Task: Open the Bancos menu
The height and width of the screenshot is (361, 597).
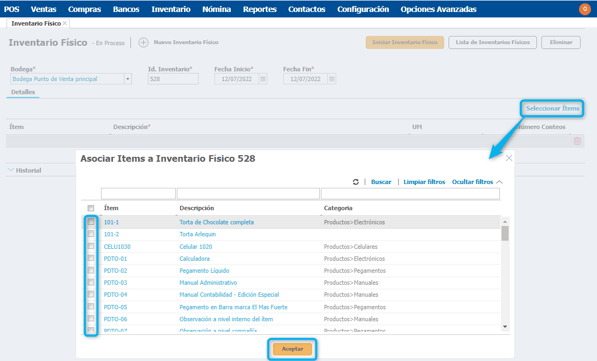Action: tap(126, 9)
